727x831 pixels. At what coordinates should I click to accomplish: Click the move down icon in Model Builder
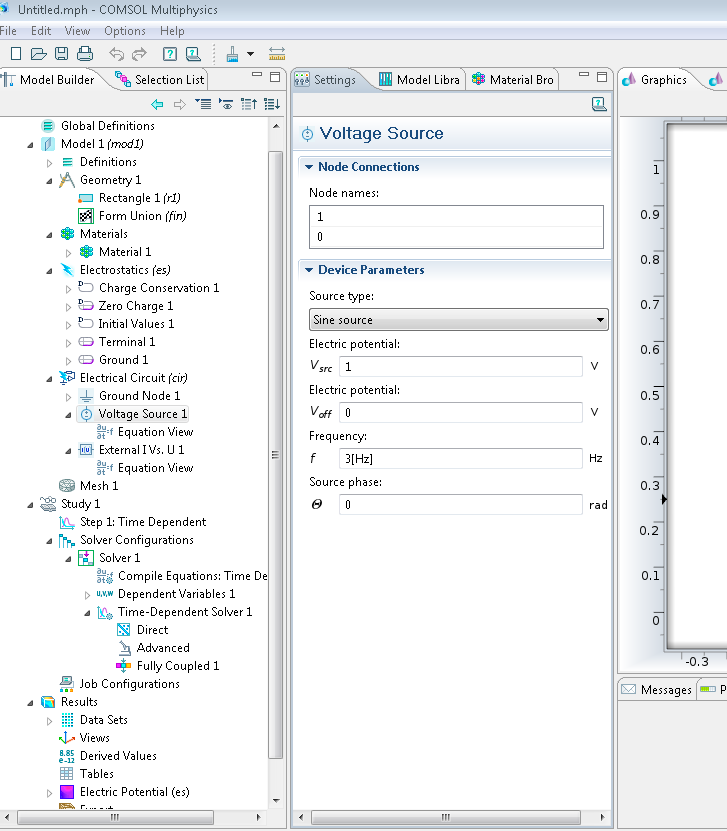pos(271,104)
